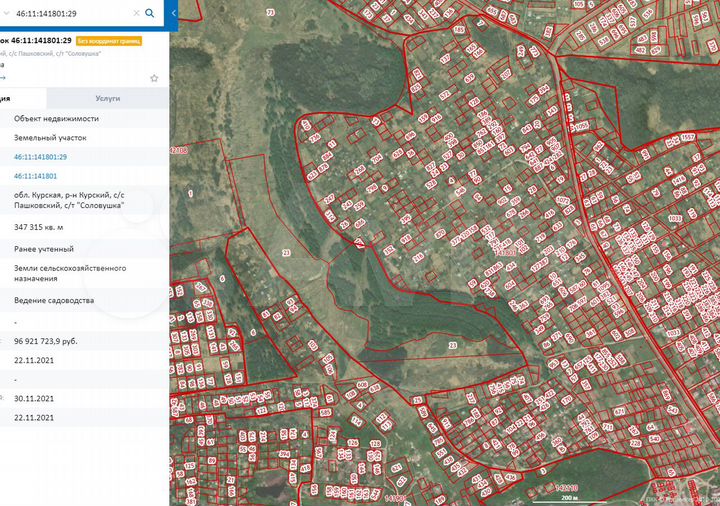Image resolution: width=720 pixels, height=506 pixels.
Task: Click parcel label 1 on the left meadow
Action: [191, 194]
